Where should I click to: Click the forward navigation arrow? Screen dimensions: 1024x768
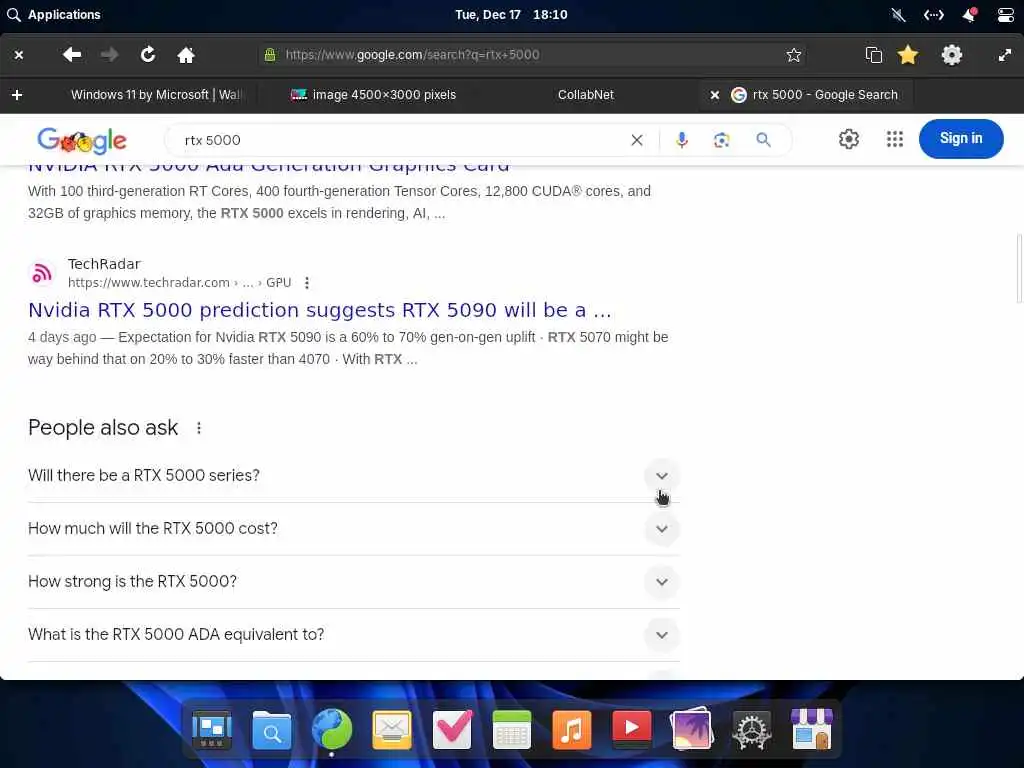tap(110, 55)
